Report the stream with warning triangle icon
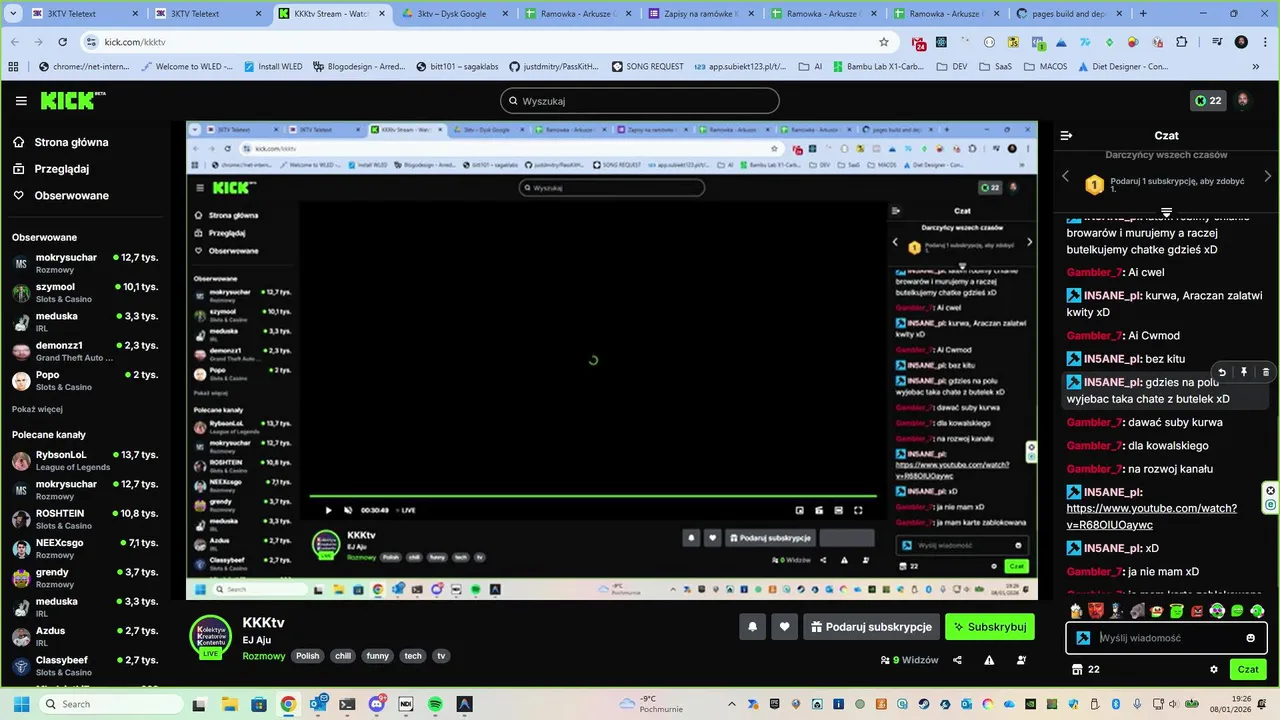The image size is (1280, 720). pyautogui.click(x=989, y=660)
